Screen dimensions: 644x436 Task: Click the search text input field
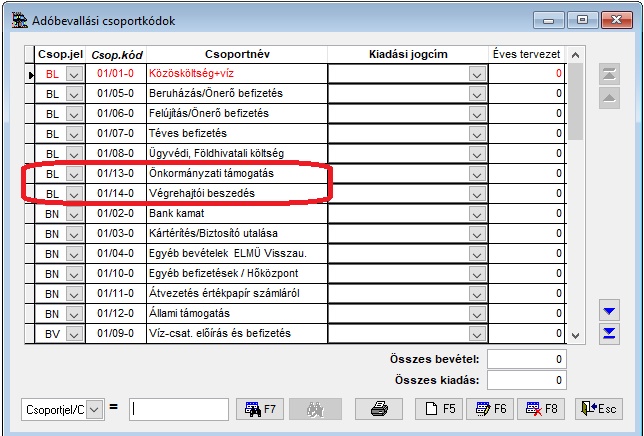point(179,408)
